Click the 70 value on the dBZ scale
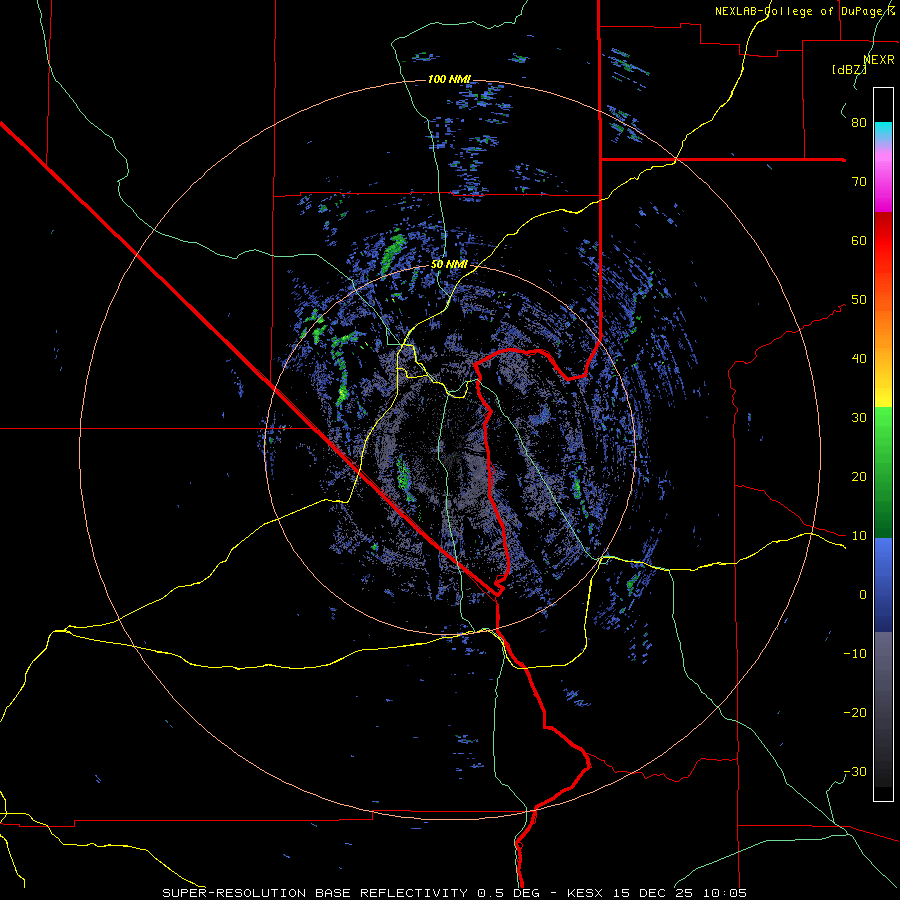 click(x=859, y=182)
